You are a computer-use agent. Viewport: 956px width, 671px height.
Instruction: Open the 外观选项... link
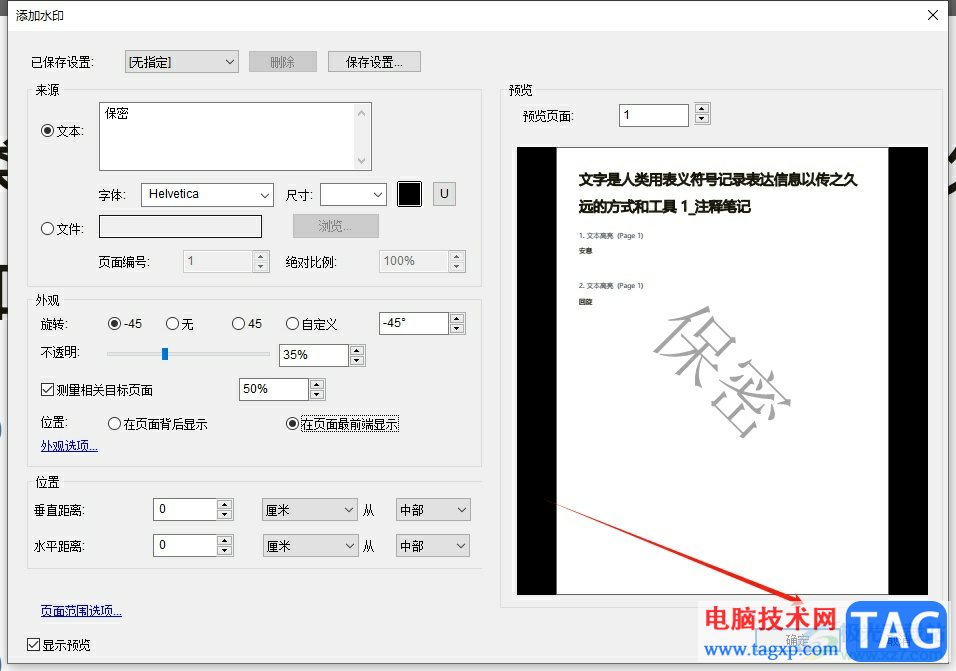click(69, 446)
